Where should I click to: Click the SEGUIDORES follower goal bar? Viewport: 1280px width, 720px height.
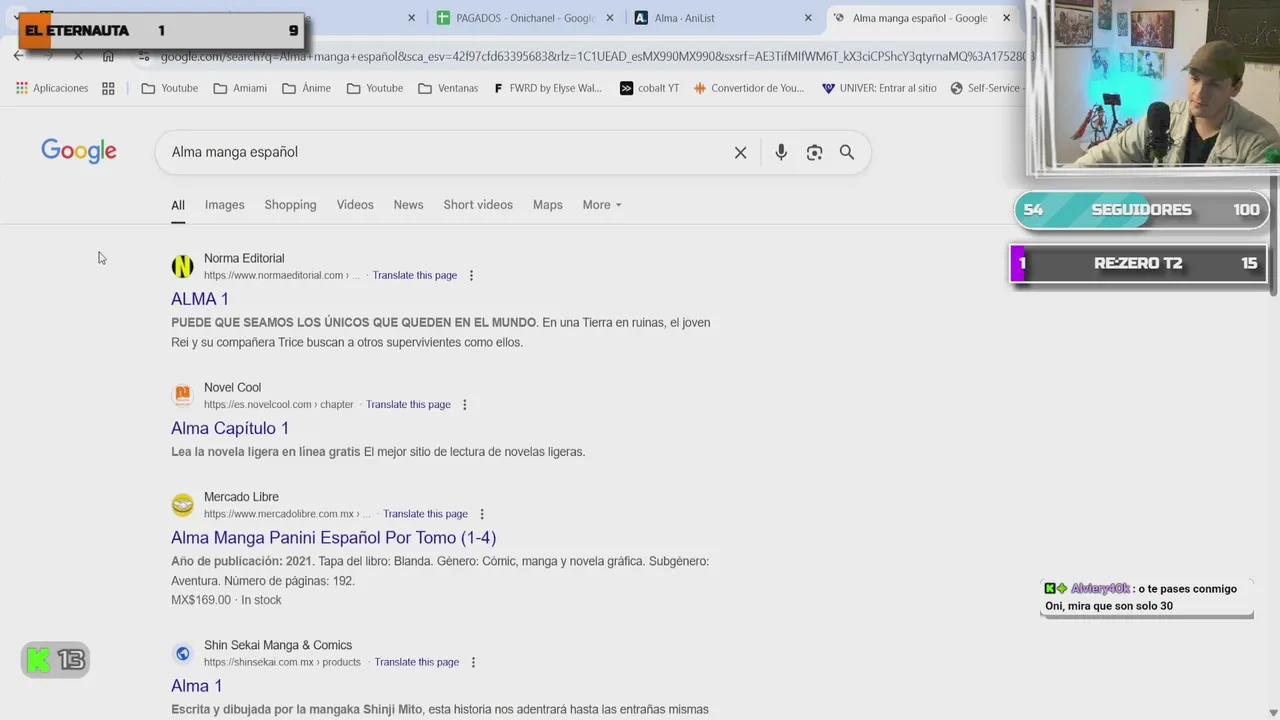point(1141,210)
